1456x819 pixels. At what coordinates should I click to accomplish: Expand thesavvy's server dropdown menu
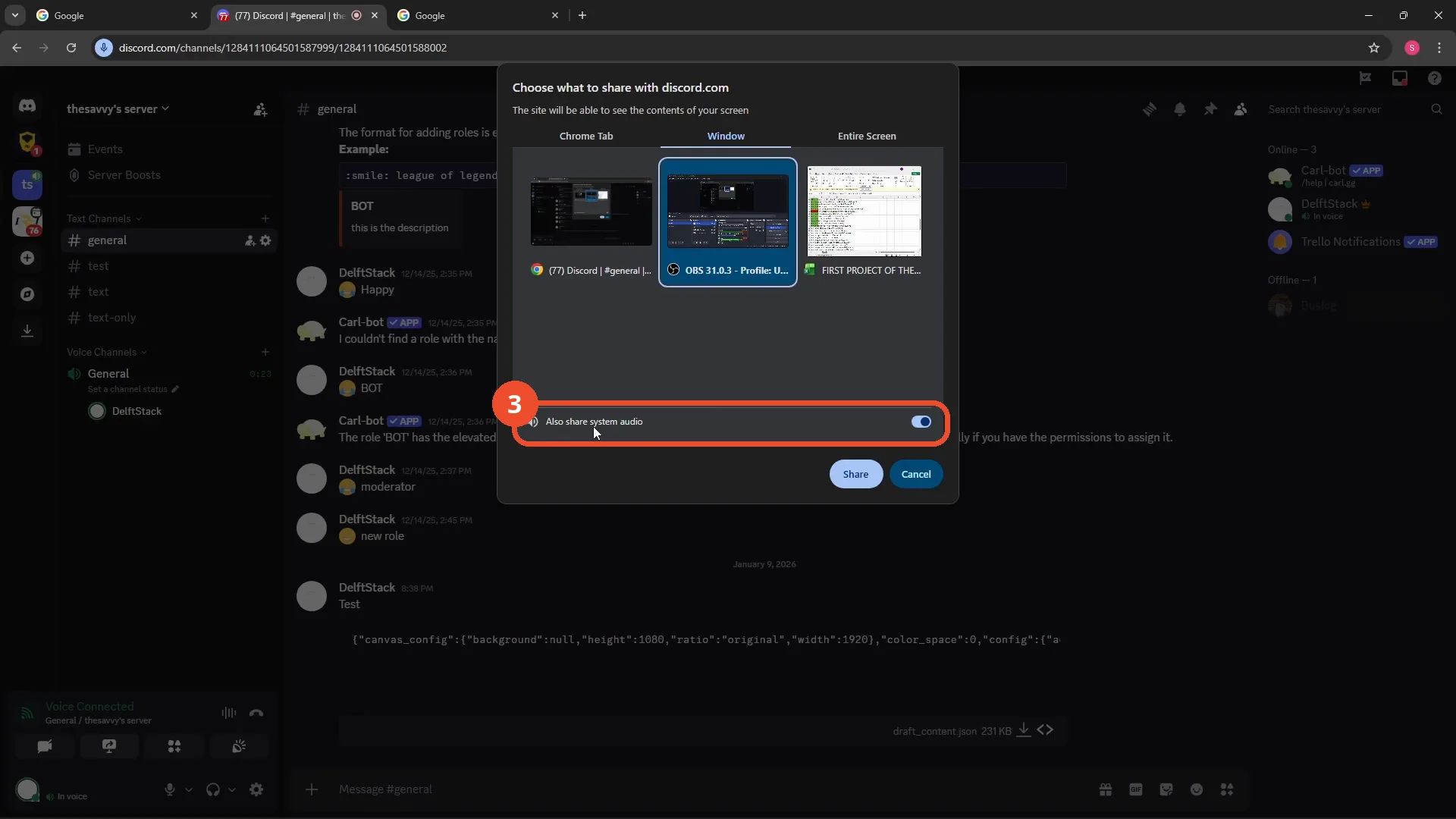(118, 109)
